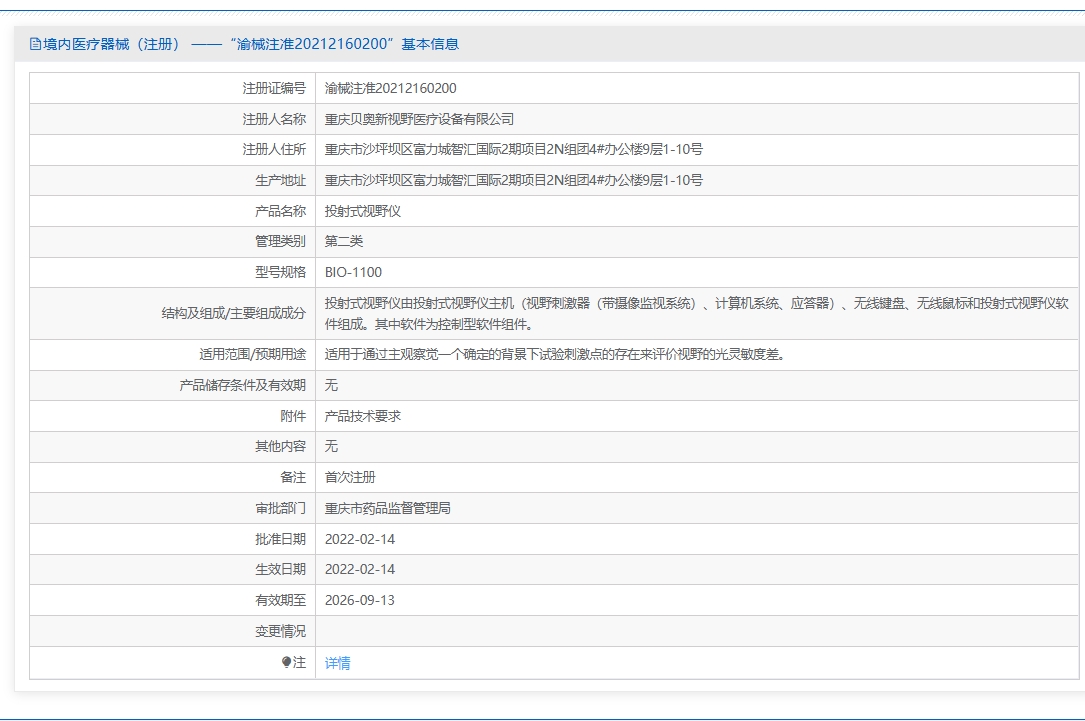Click the 型号规格 label

coord(280,273)
